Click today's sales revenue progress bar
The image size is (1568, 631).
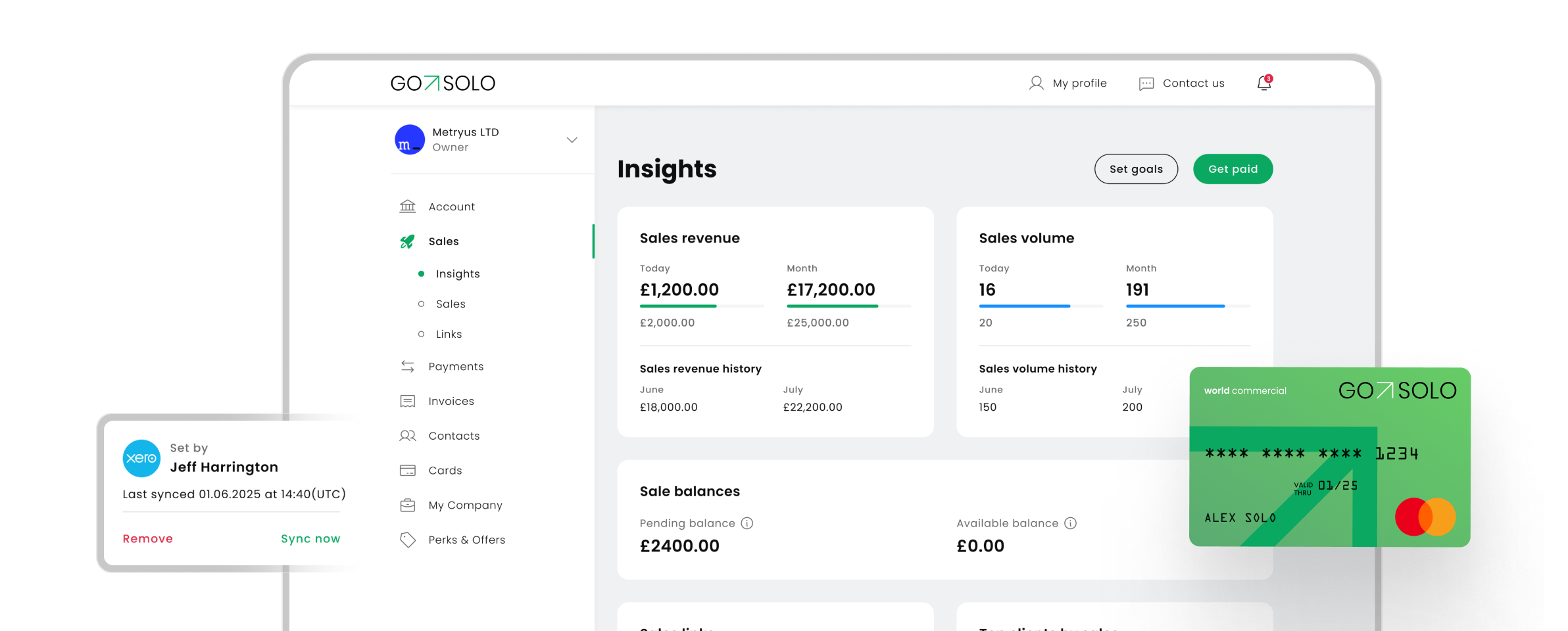click(702, 306)
